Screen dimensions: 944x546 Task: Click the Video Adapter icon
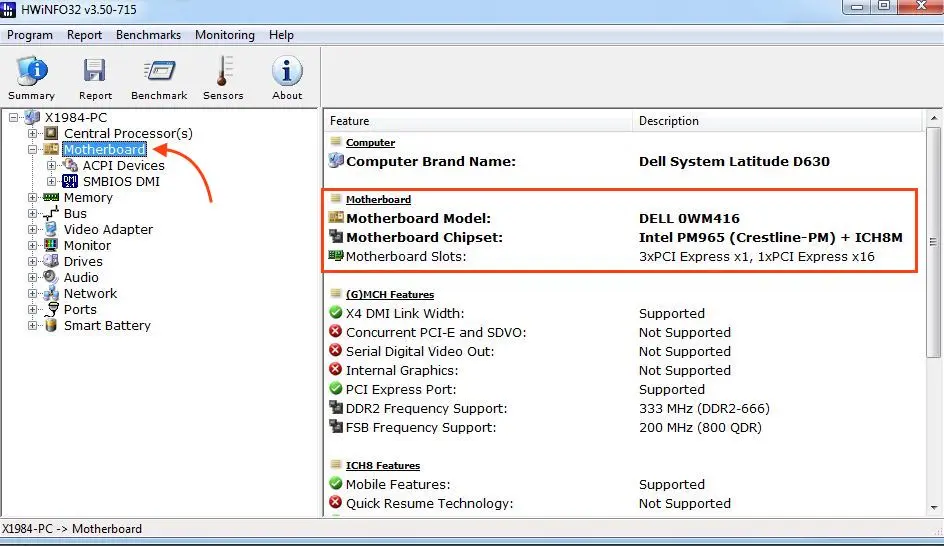coord(51,229)
